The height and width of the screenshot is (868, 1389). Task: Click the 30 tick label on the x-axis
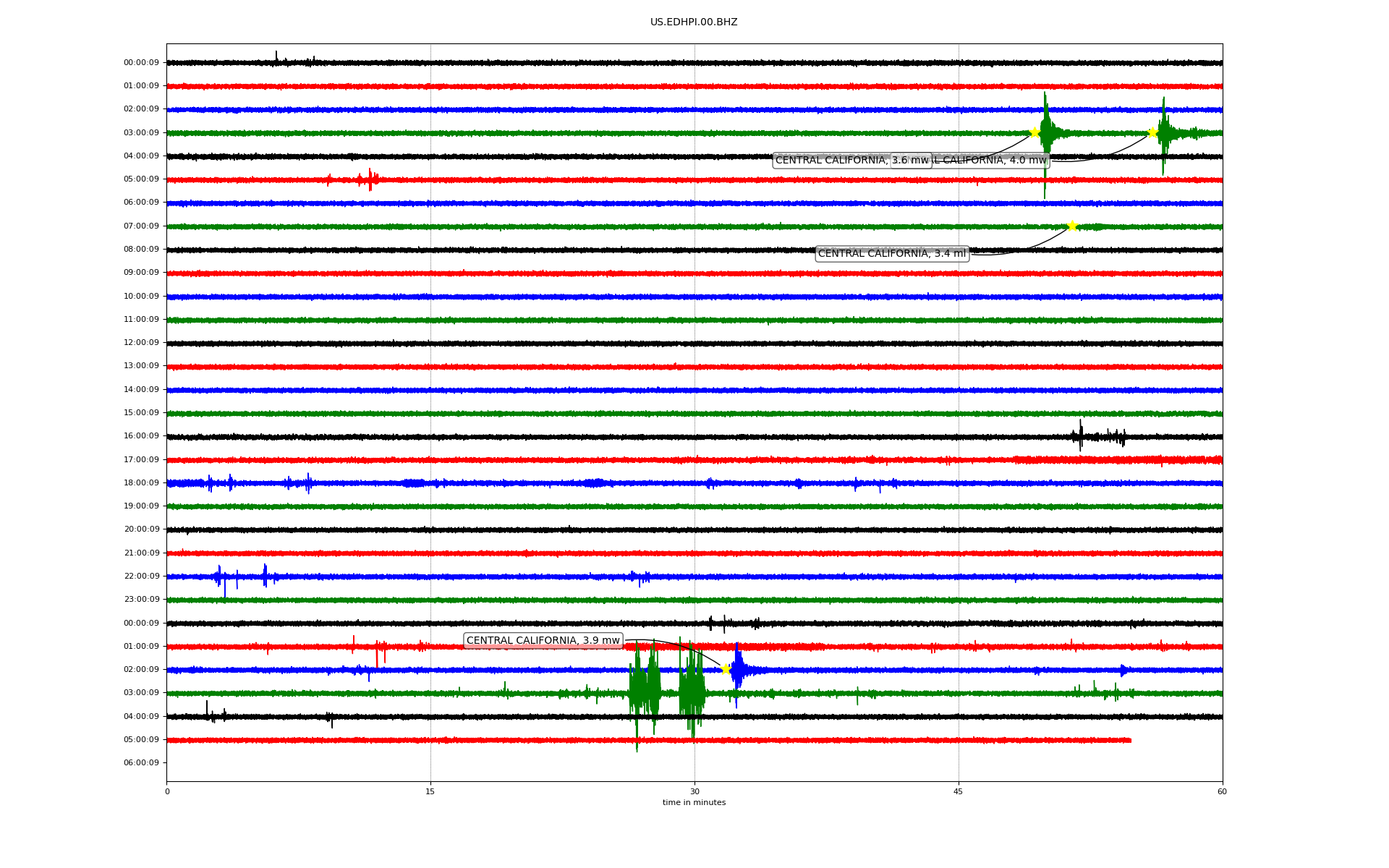(694, 791)
